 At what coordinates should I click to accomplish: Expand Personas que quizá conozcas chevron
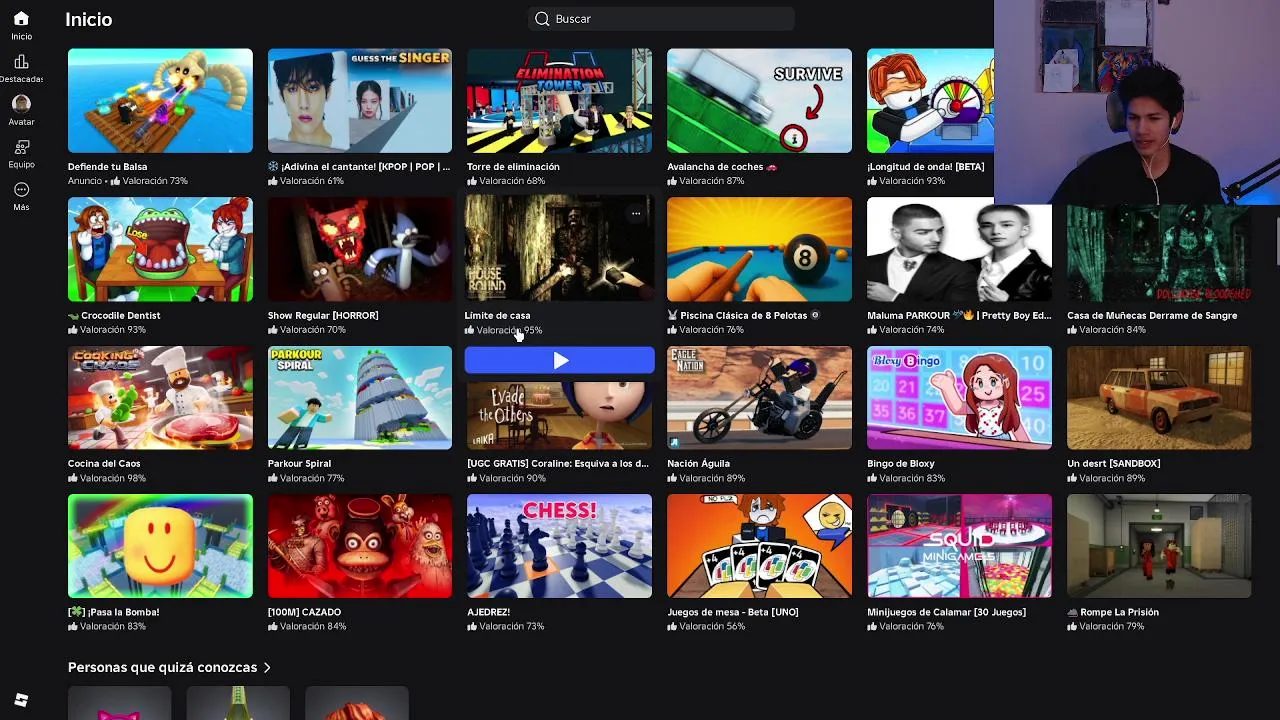(x=267, y=667)
